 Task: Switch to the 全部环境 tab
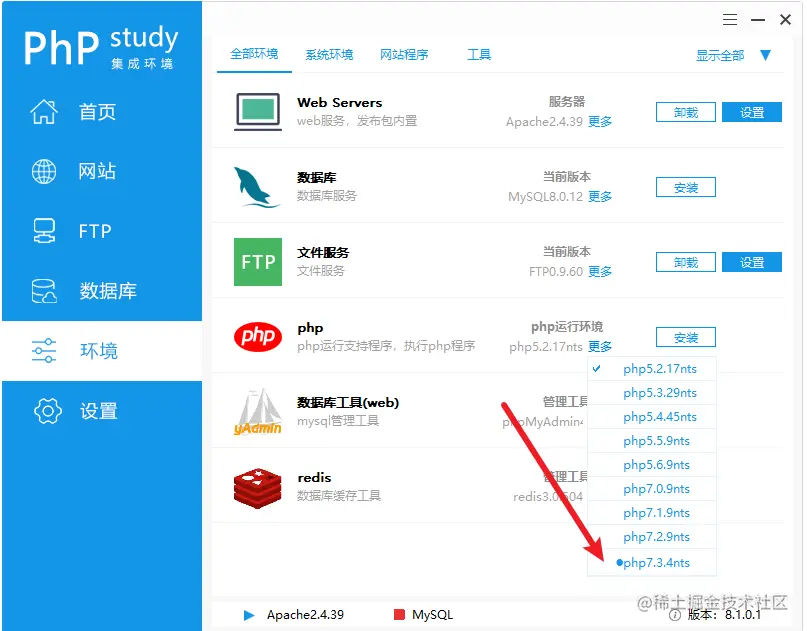[254, 54]
